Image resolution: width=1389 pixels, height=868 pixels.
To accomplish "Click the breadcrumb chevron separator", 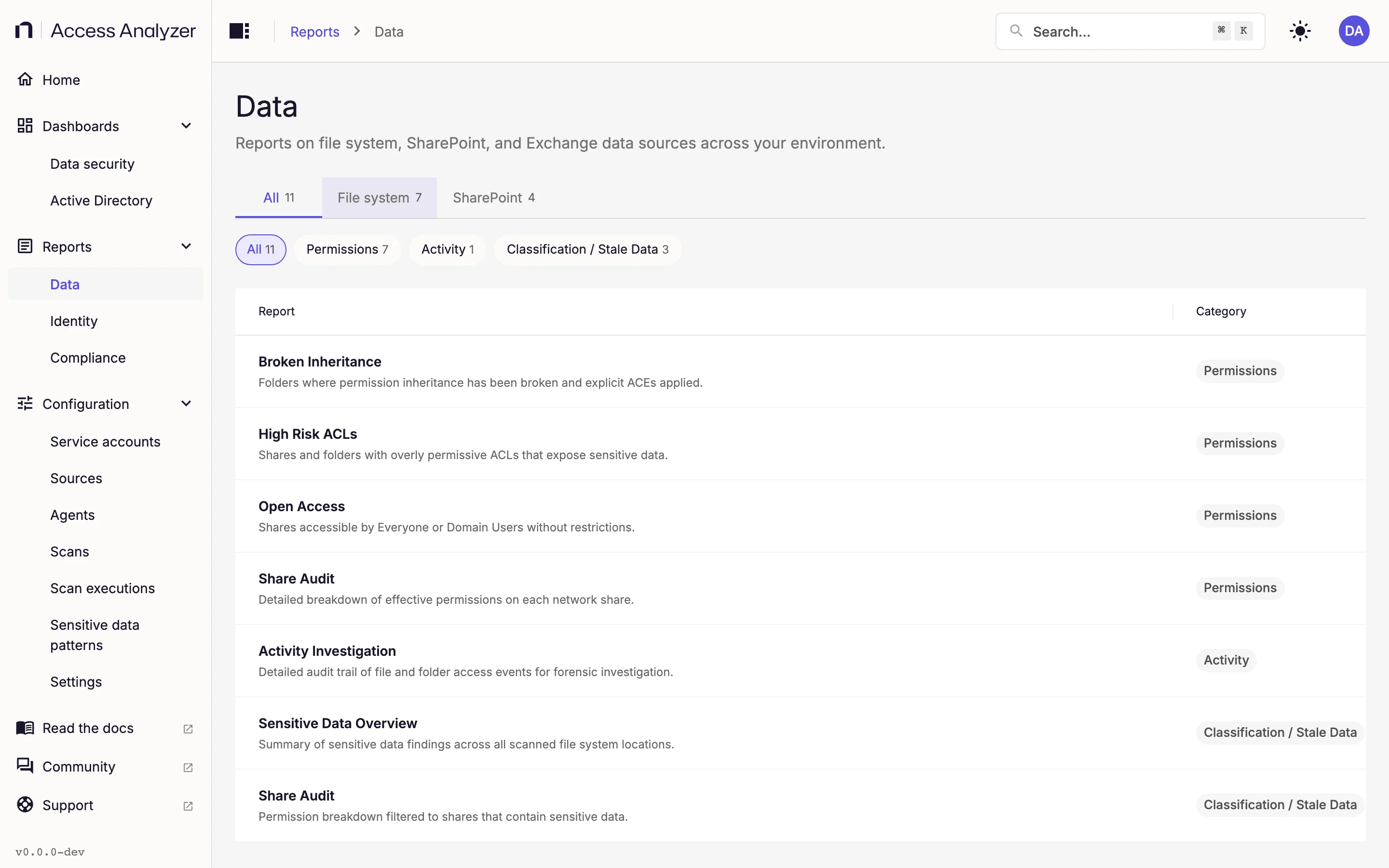I will pos(357,31).
